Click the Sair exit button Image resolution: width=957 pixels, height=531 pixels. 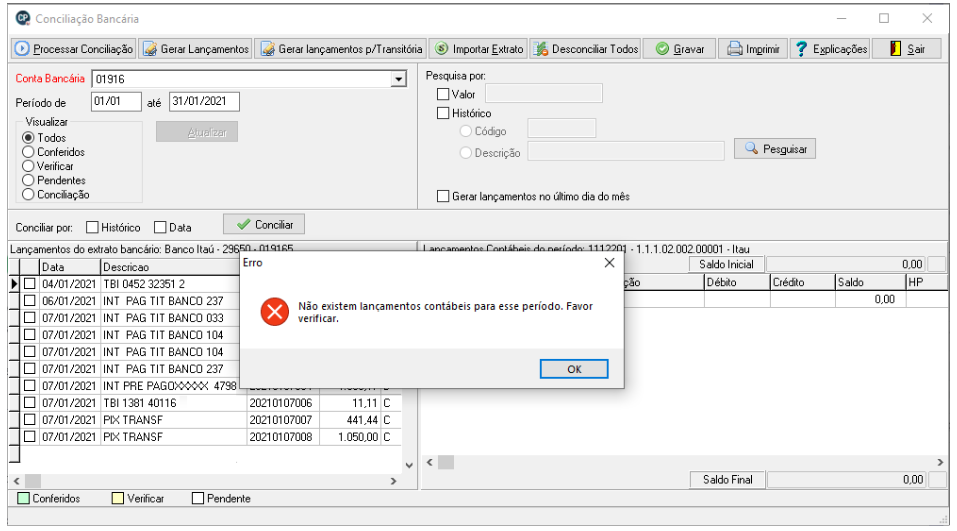907,49
